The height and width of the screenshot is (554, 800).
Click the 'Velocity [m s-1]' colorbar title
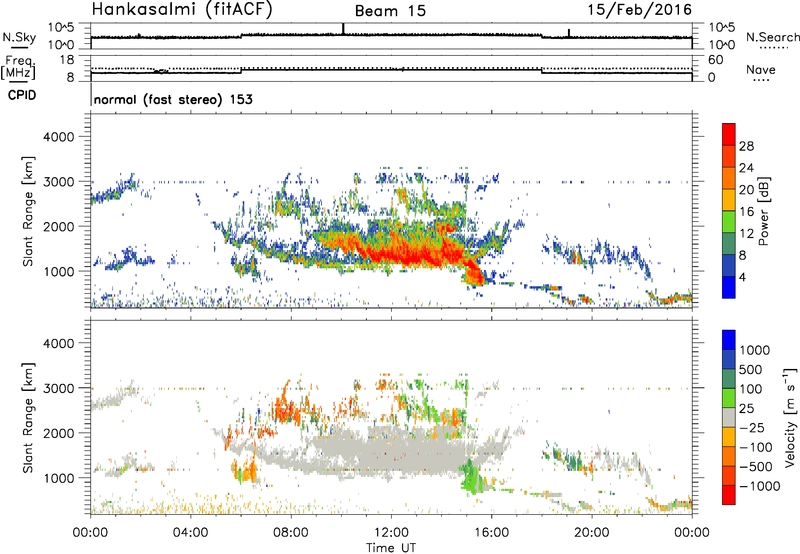pos(790,417)
